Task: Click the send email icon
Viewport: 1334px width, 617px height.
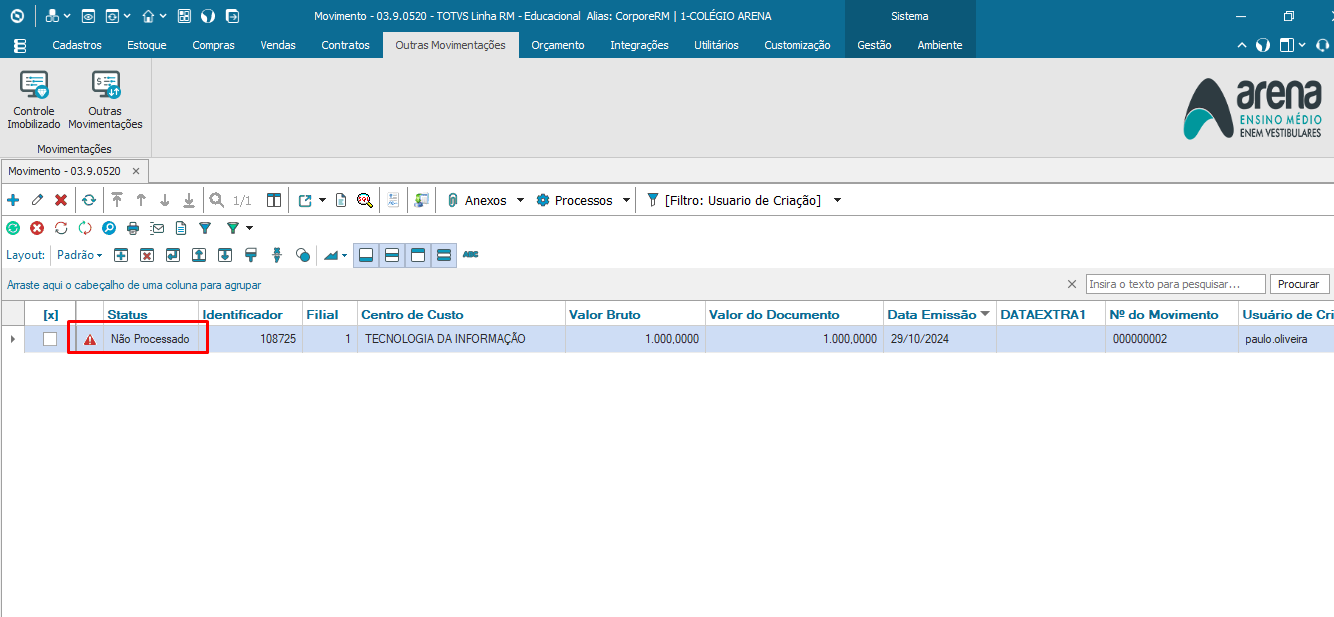Action: pyautogui.click(x=156, y=228)
